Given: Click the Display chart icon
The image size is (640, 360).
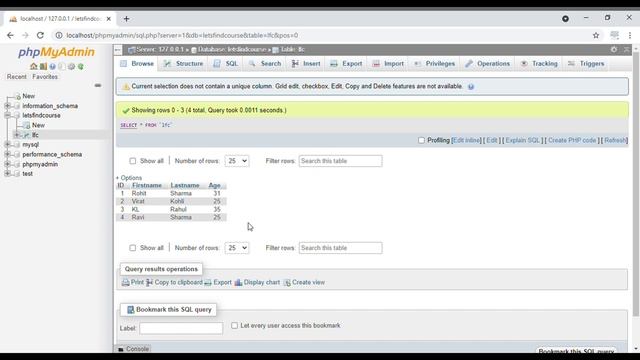Looking at the screenshot, I should (x=238, y=282).
